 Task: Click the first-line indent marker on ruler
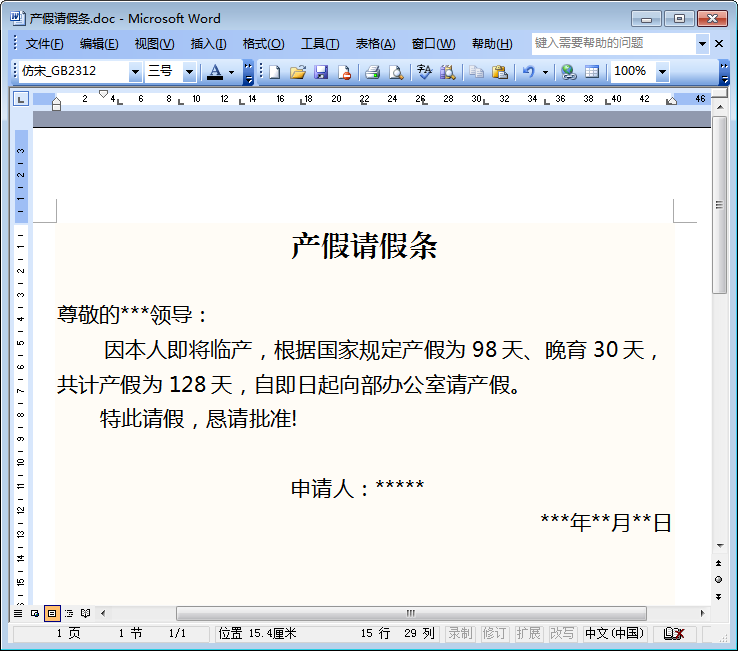click(x=104, y=94)
